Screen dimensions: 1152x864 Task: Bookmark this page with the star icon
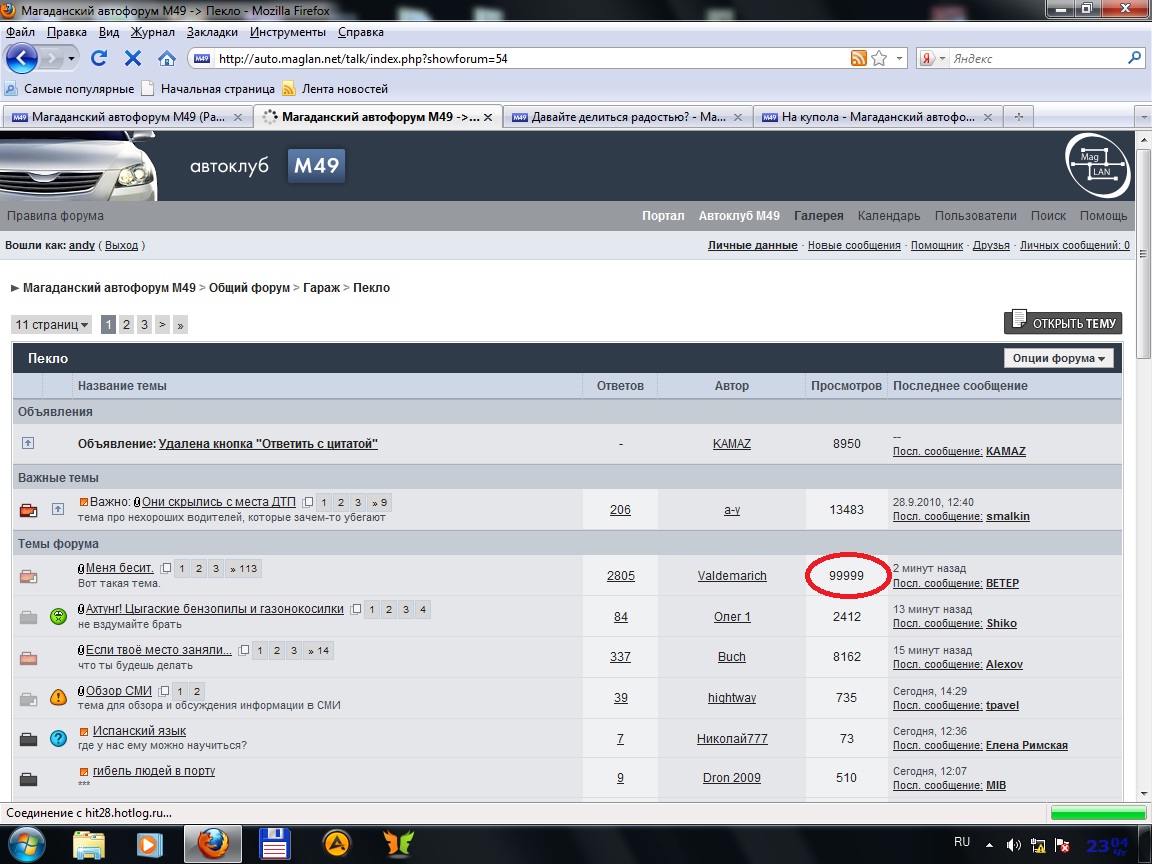879,58
